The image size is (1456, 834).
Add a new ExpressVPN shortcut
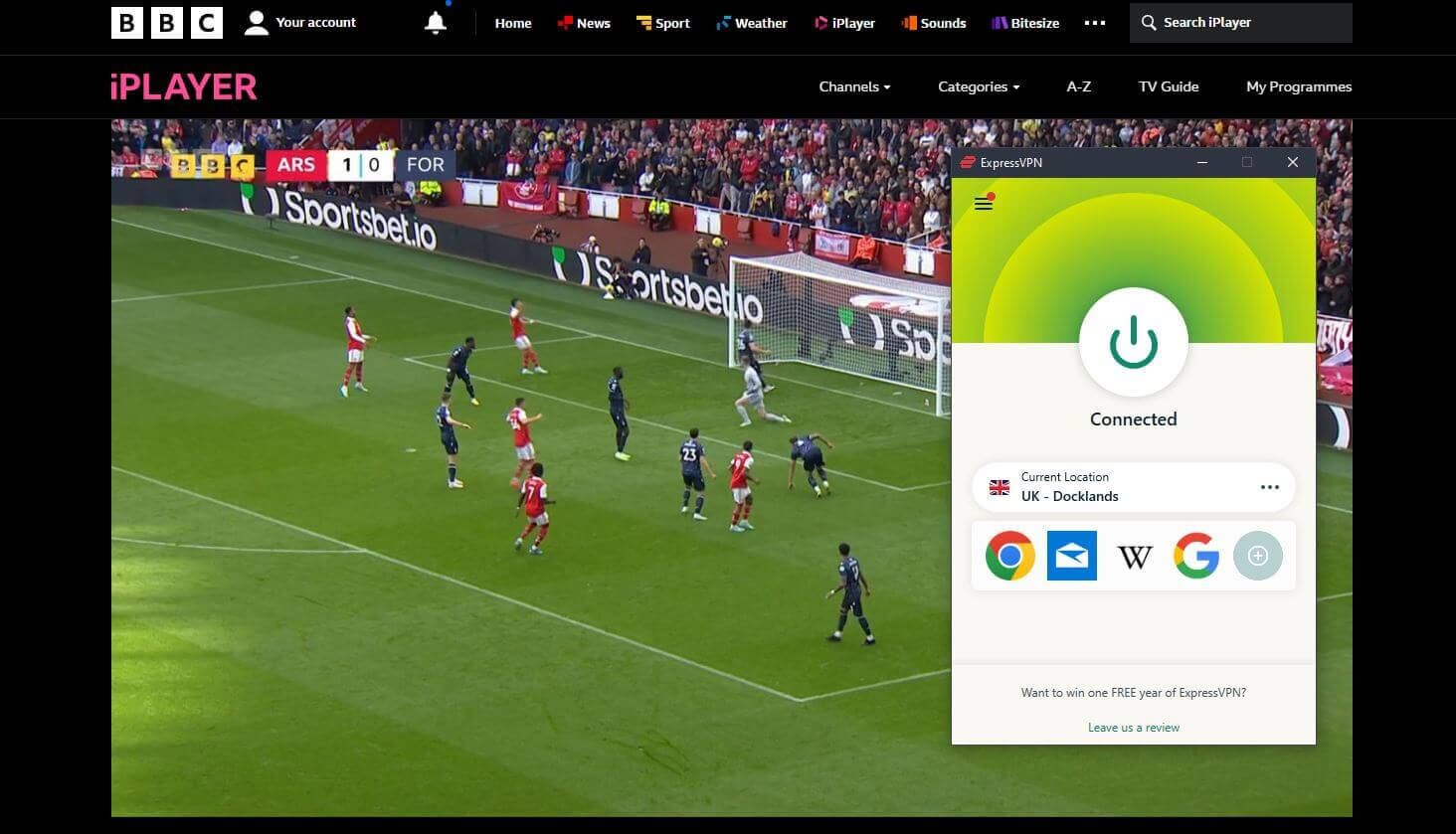pos(1258,556)
